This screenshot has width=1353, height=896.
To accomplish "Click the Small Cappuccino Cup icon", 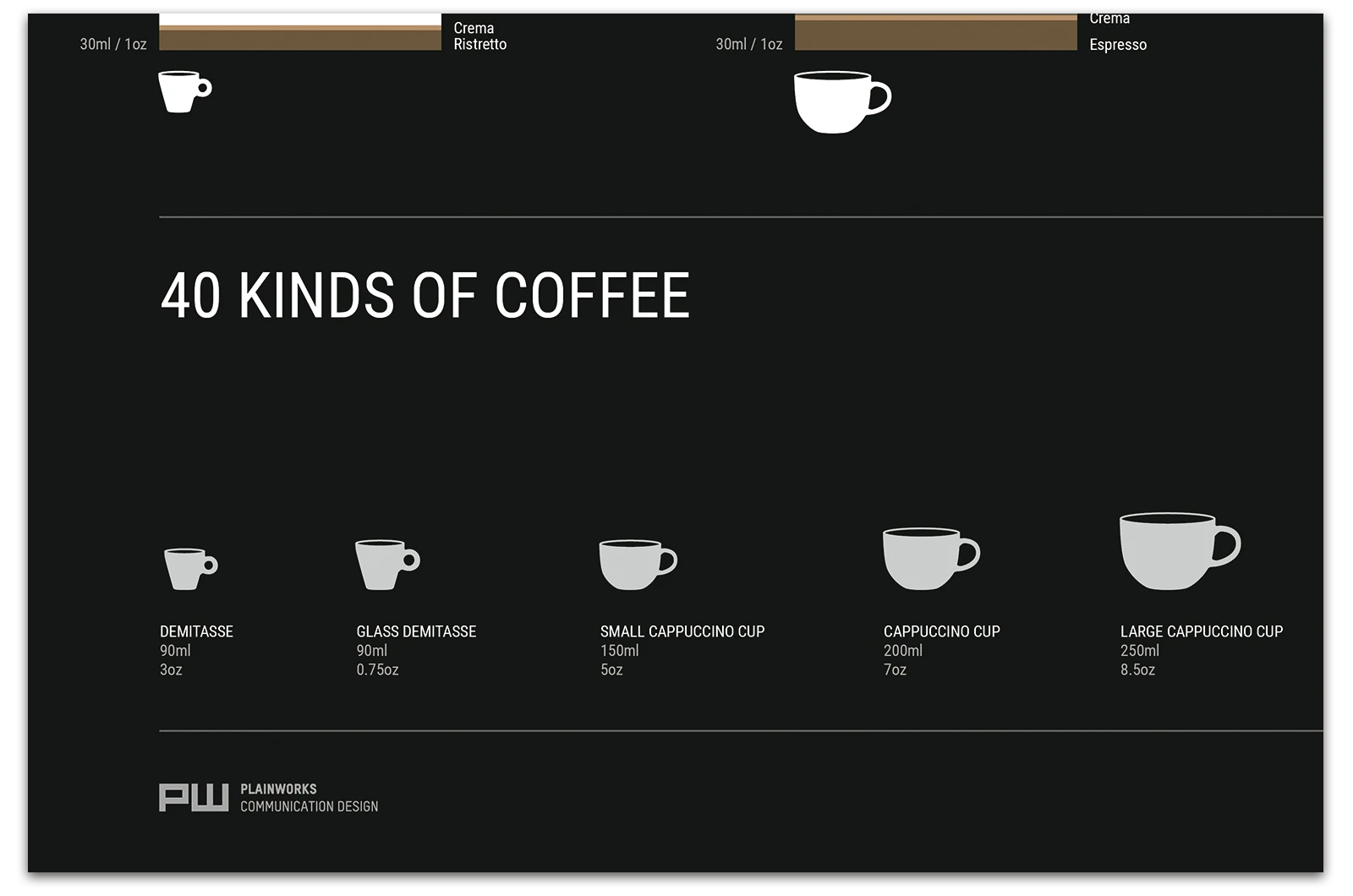I will (x=633, y=565).
